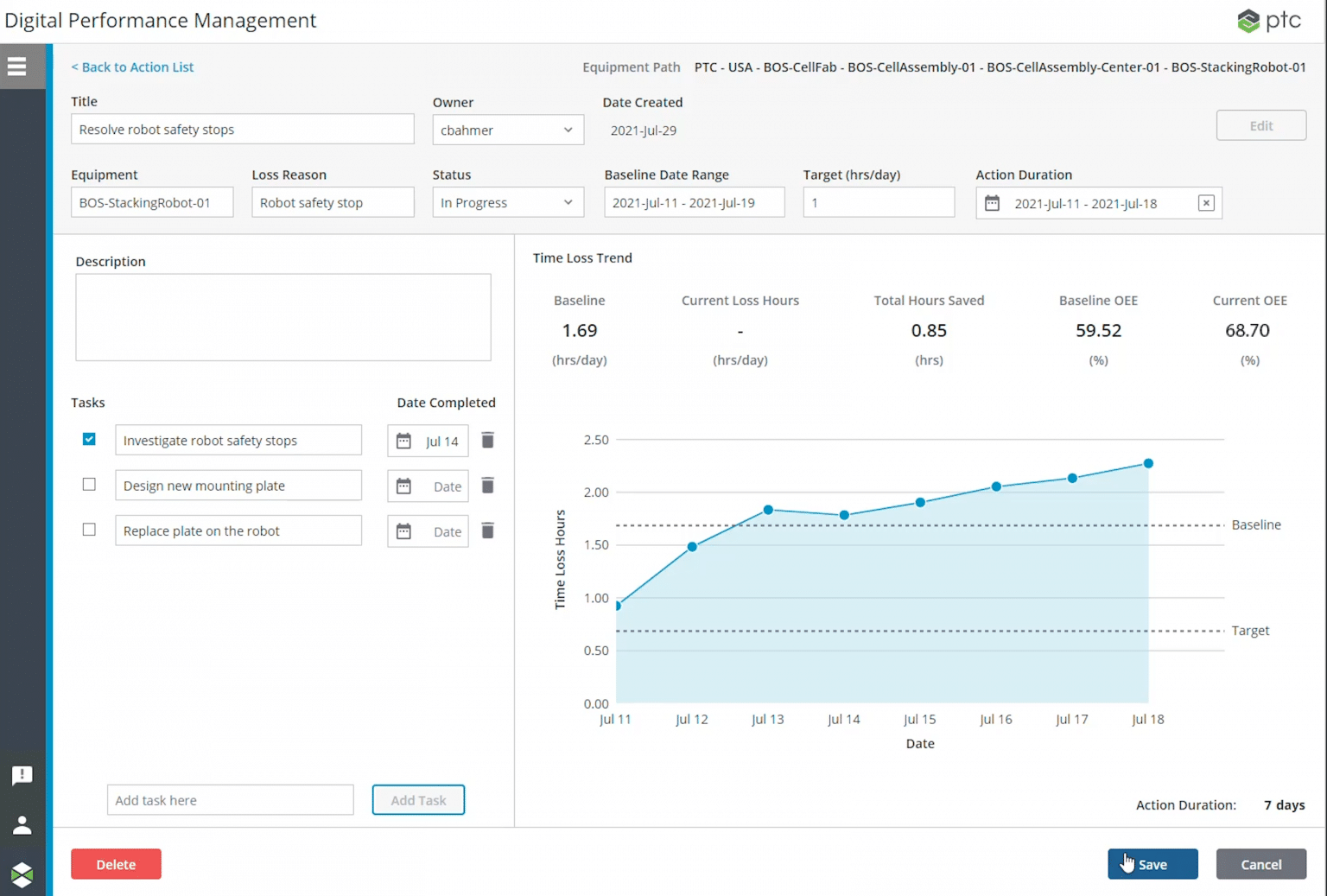Open the Owner dropdown showing cbahmer
The height and width of the screenshot is (896, 1327).
[x=507, y=130]
